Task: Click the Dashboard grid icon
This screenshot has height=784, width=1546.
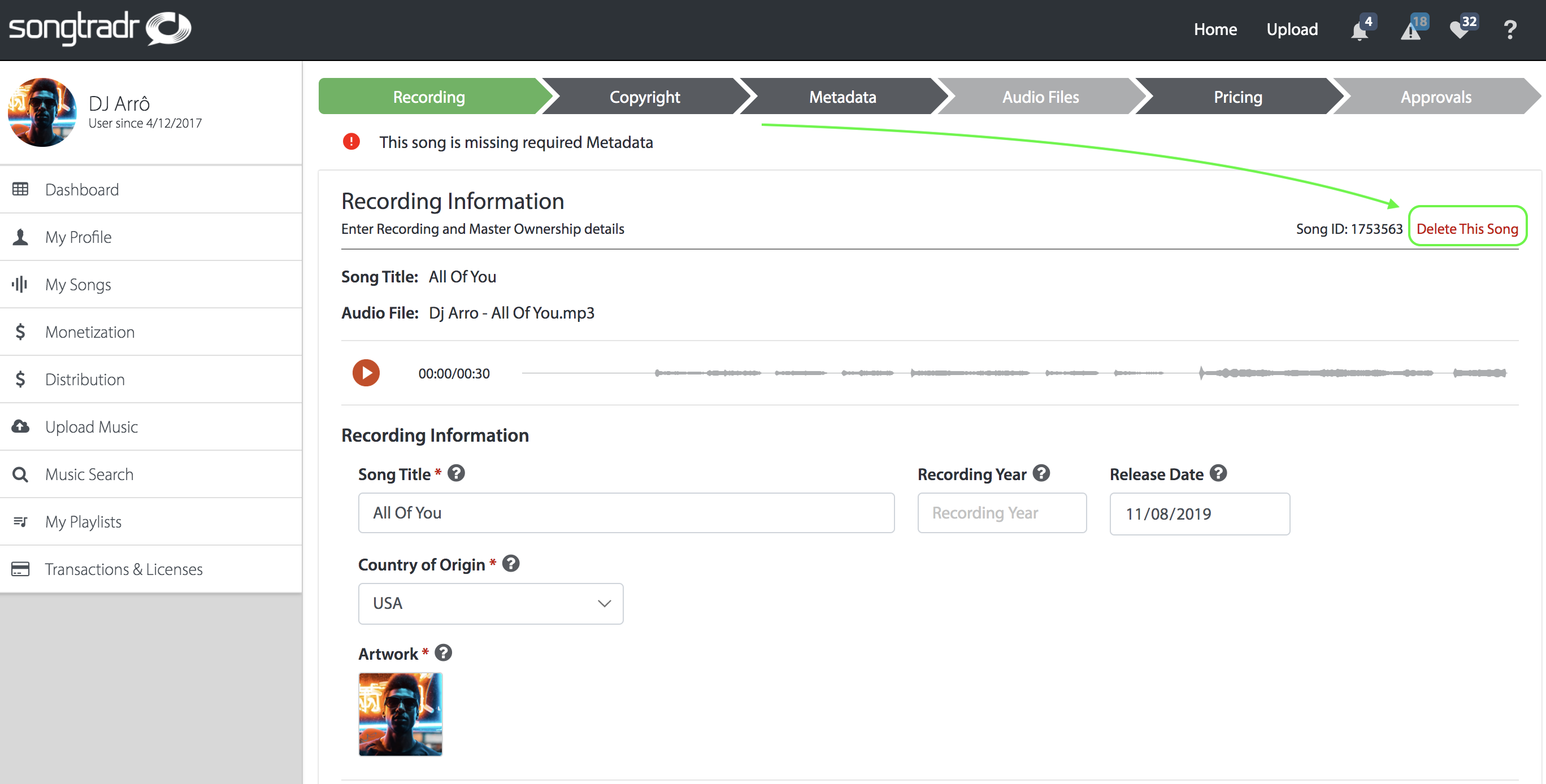Action: coord(20,190)
